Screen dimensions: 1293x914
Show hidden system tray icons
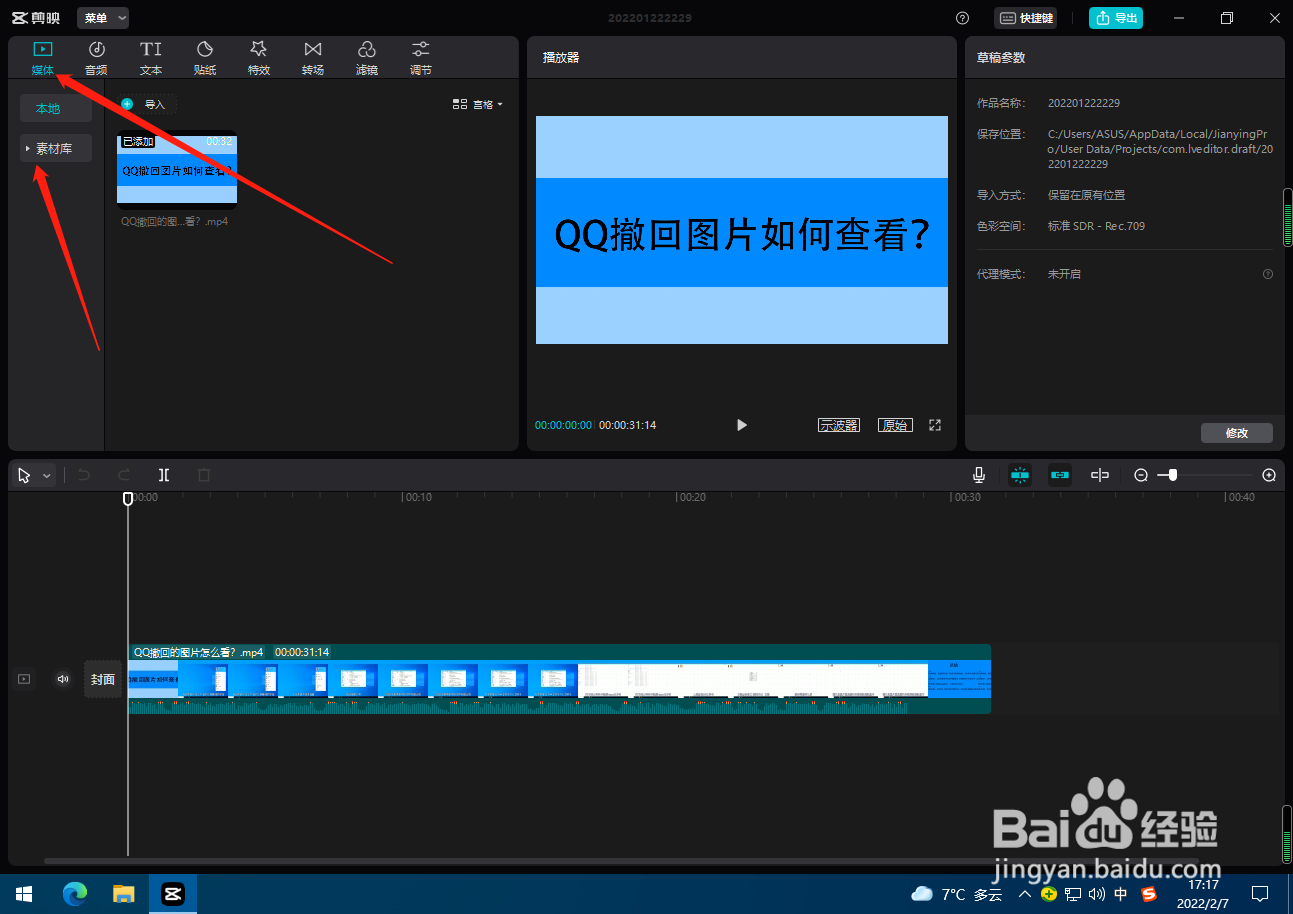point(1025,894)
